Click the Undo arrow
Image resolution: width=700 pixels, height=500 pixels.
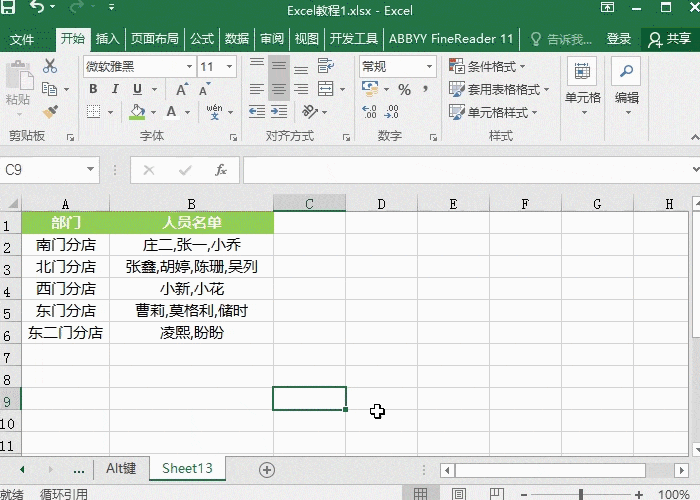click(x=37, y=7)
